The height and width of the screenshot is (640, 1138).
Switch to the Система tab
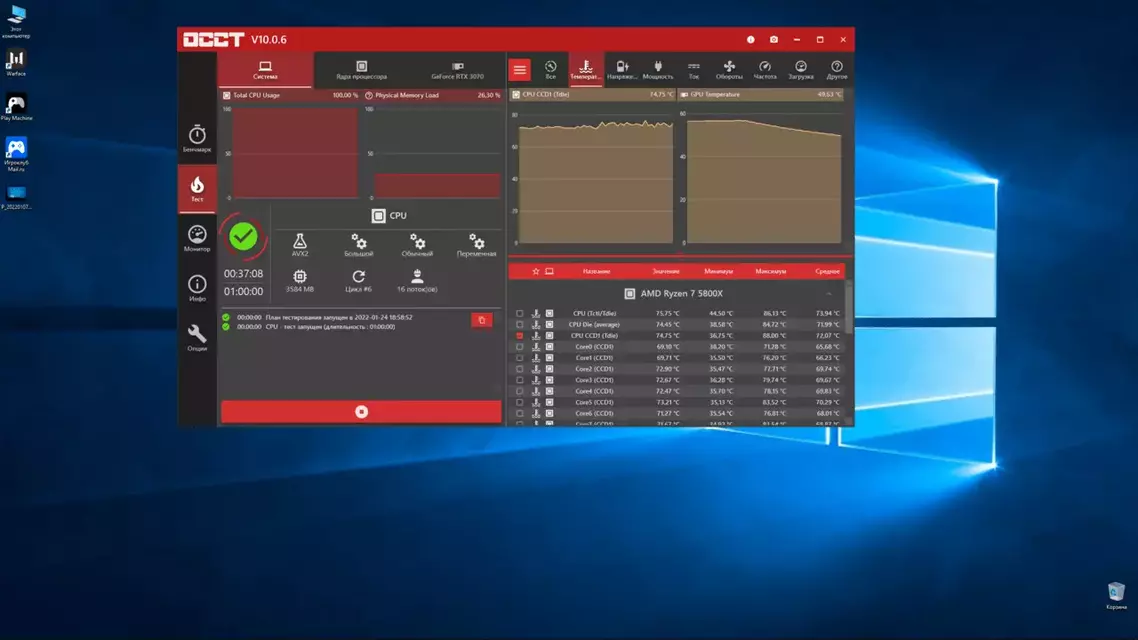coord(265,70)
